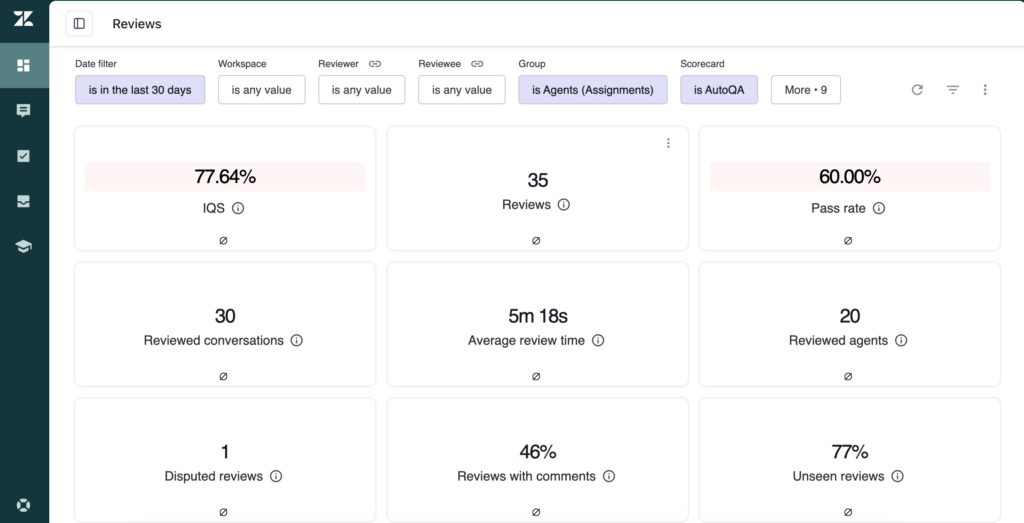The width and height of the screenshot is (1024, 523).
Task: Expand the Group 'is Agents (Assignments)' filter
Action: (x=592, y=90)
